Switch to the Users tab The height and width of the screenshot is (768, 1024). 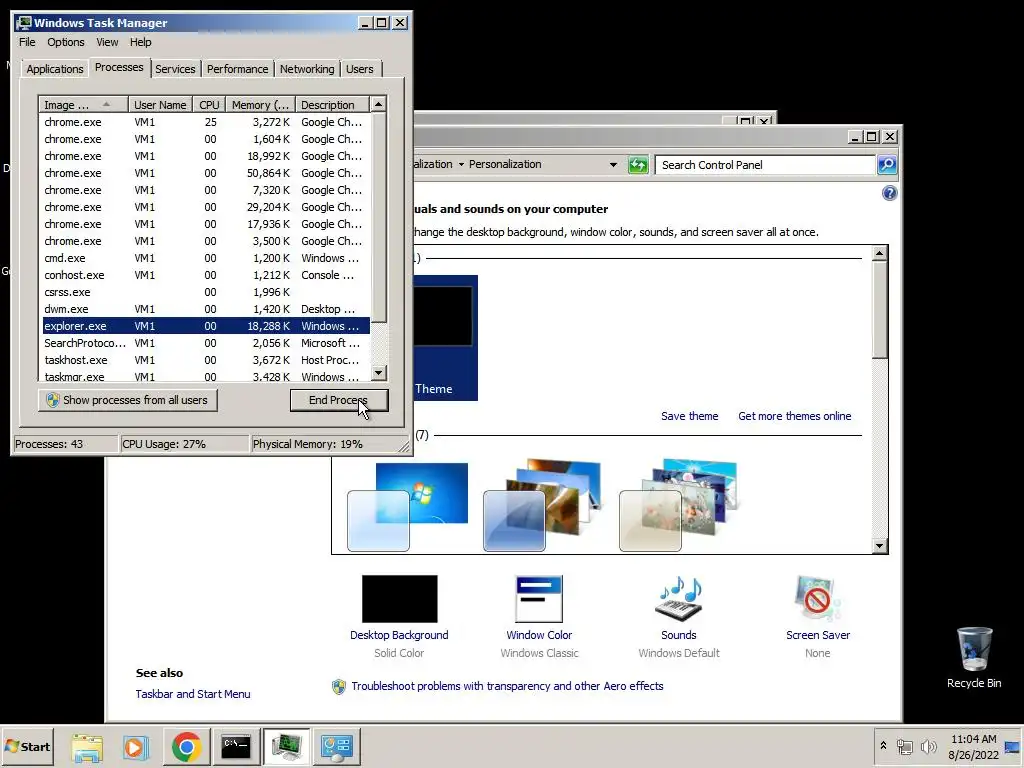tap(360, 69)
